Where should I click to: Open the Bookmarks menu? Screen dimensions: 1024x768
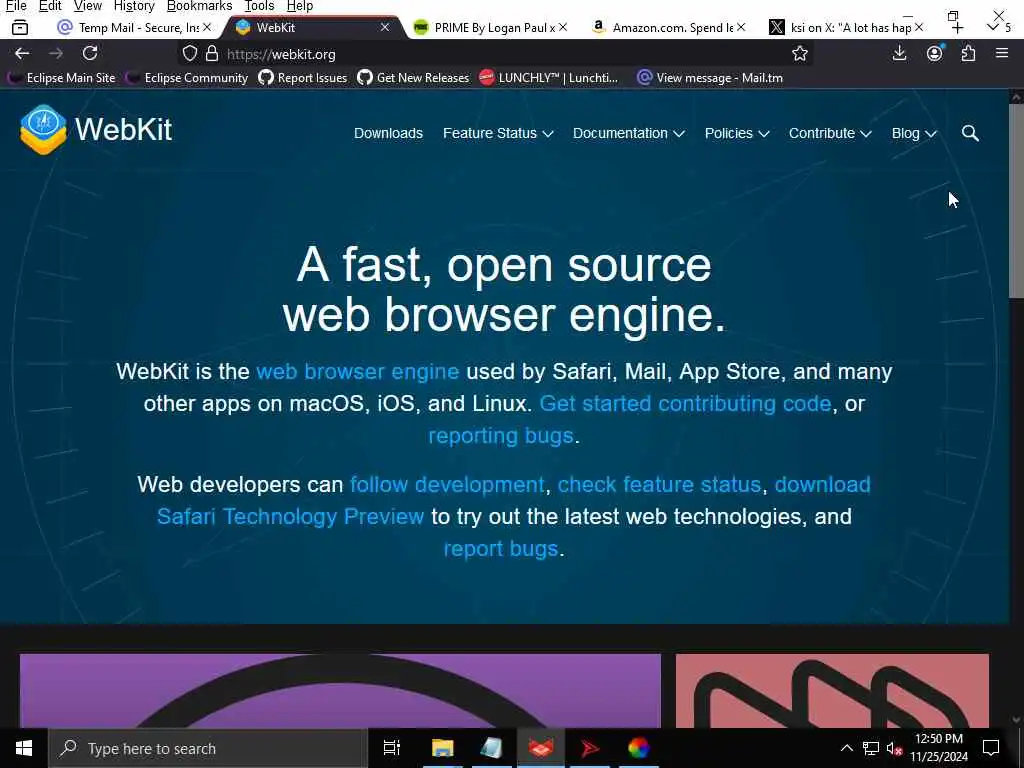[x=199, y=6]
